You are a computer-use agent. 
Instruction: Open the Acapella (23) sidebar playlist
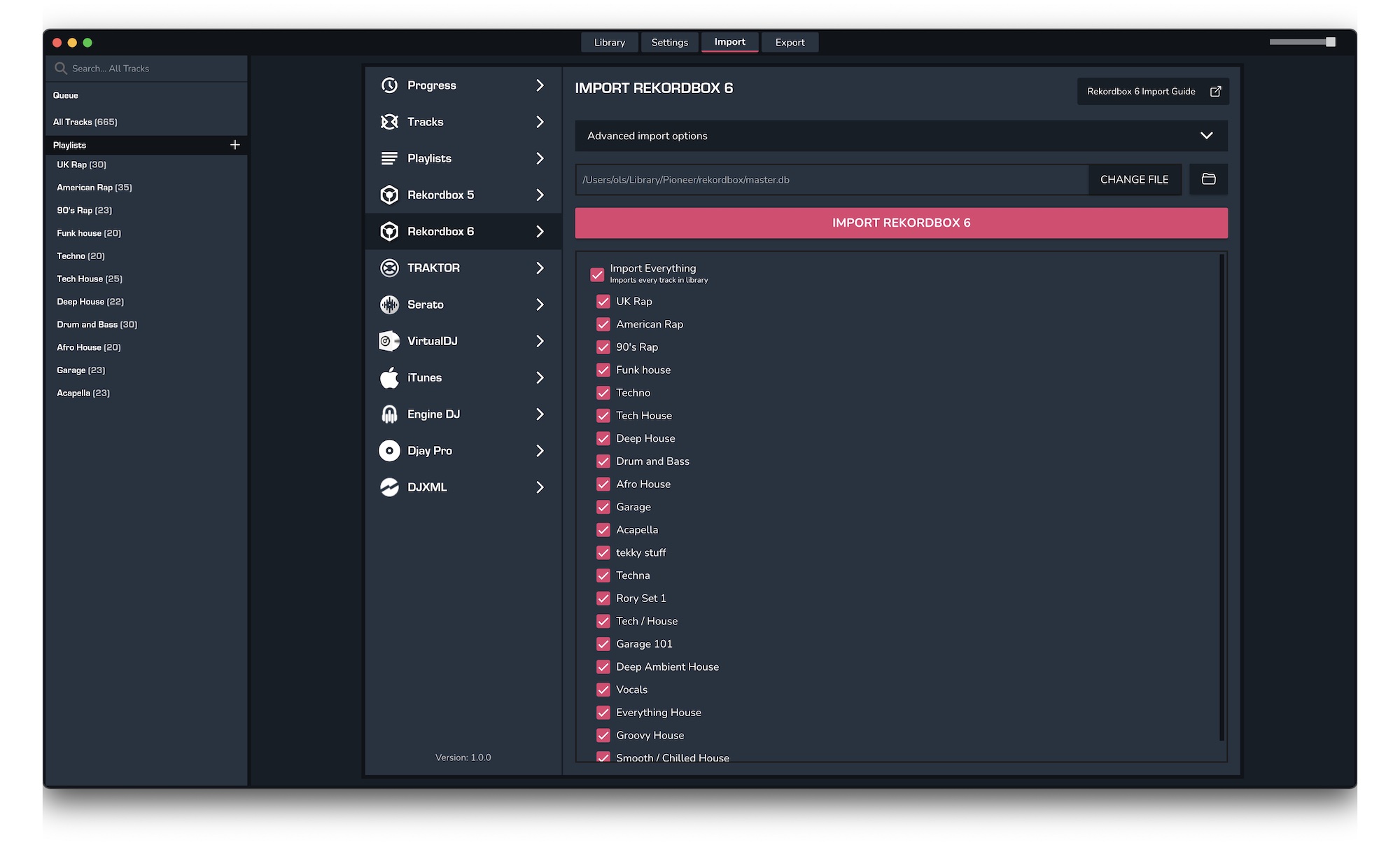(x=83, y=393)
